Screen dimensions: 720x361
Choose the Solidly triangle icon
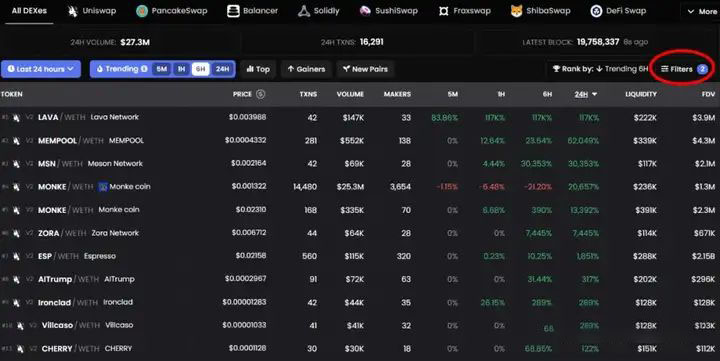click(304, 11)
